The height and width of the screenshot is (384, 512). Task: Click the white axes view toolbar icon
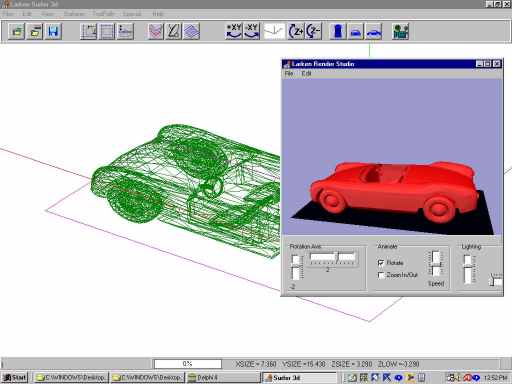(x=274, y=32)
